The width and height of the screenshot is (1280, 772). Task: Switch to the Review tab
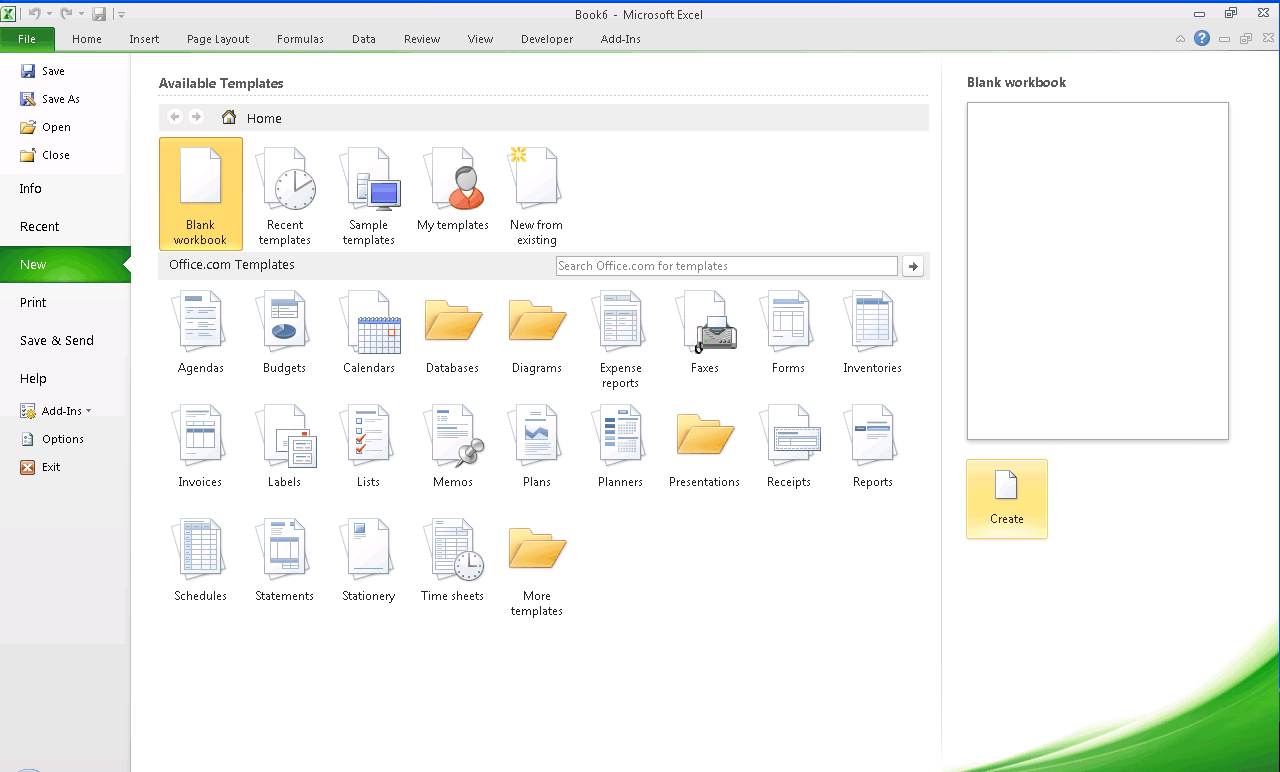pyautogui.click(x=422, y=39)
